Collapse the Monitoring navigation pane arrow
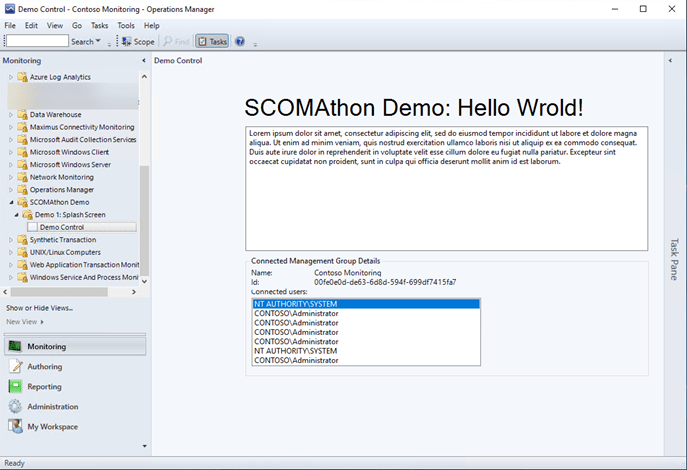This screenshot has width=687, height=470. 144,61
